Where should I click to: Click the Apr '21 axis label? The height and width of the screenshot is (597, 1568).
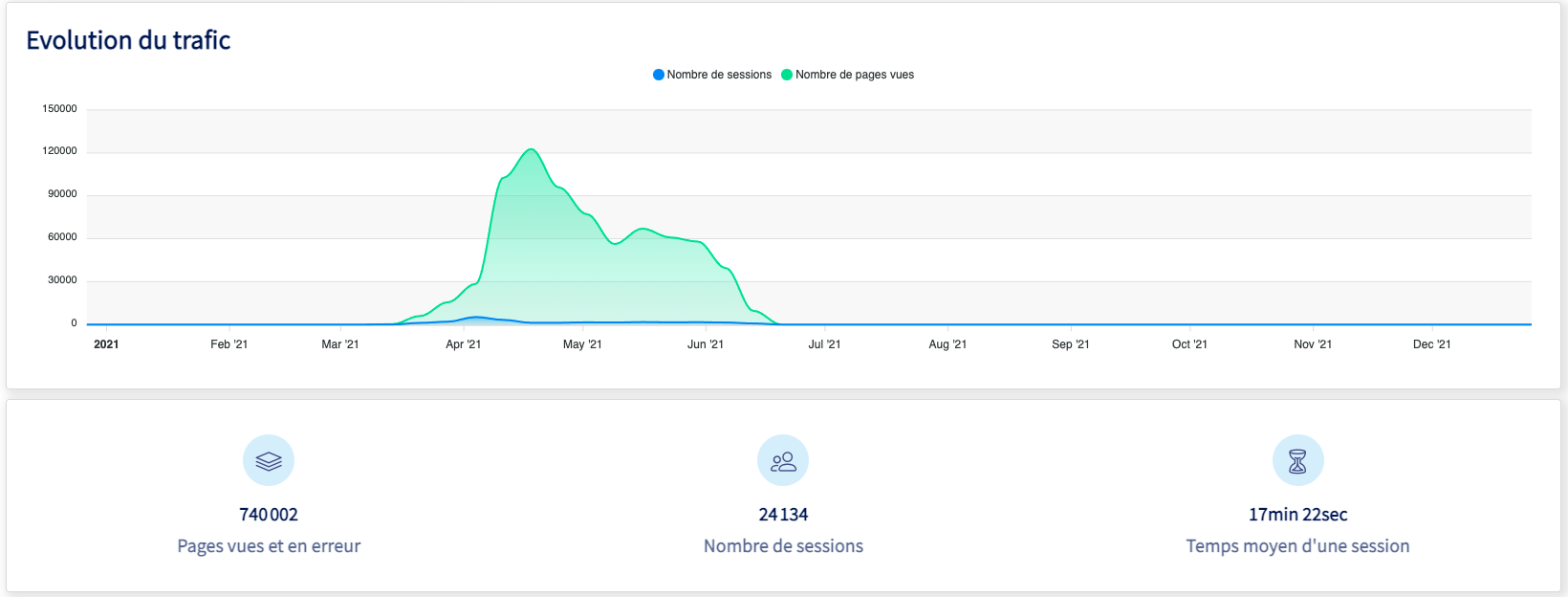[x=463, y=344]
